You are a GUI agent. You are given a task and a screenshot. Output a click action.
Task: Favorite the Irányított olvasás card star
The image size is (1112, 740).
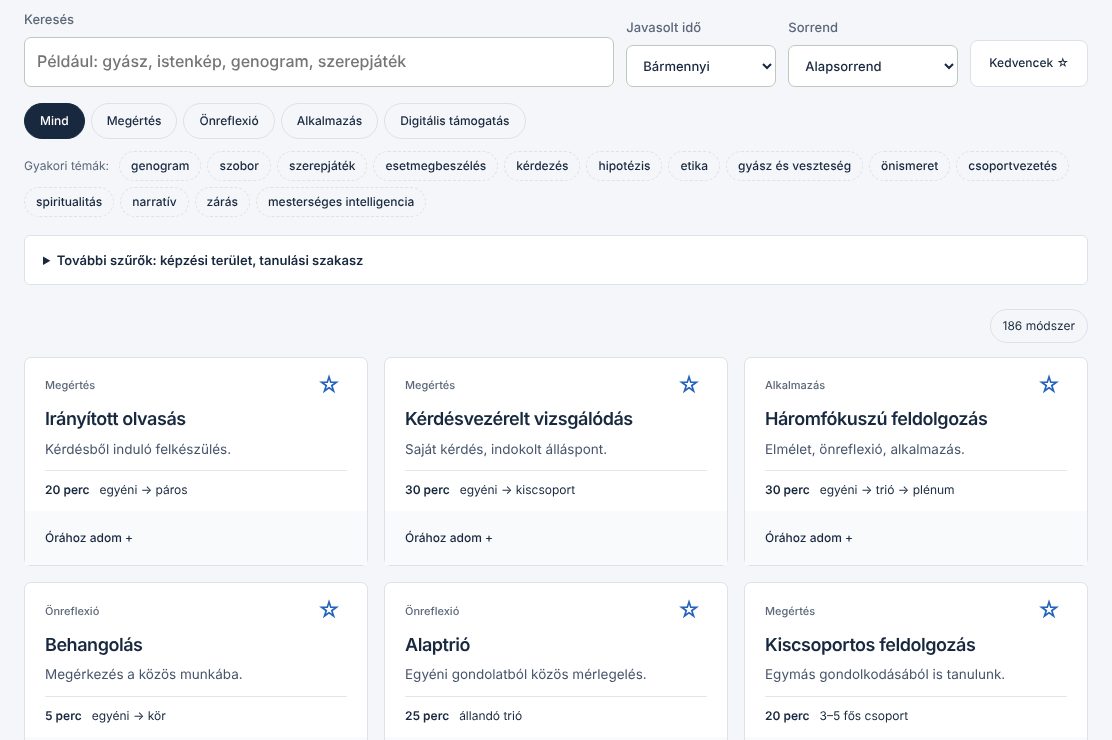coord(329,385)
